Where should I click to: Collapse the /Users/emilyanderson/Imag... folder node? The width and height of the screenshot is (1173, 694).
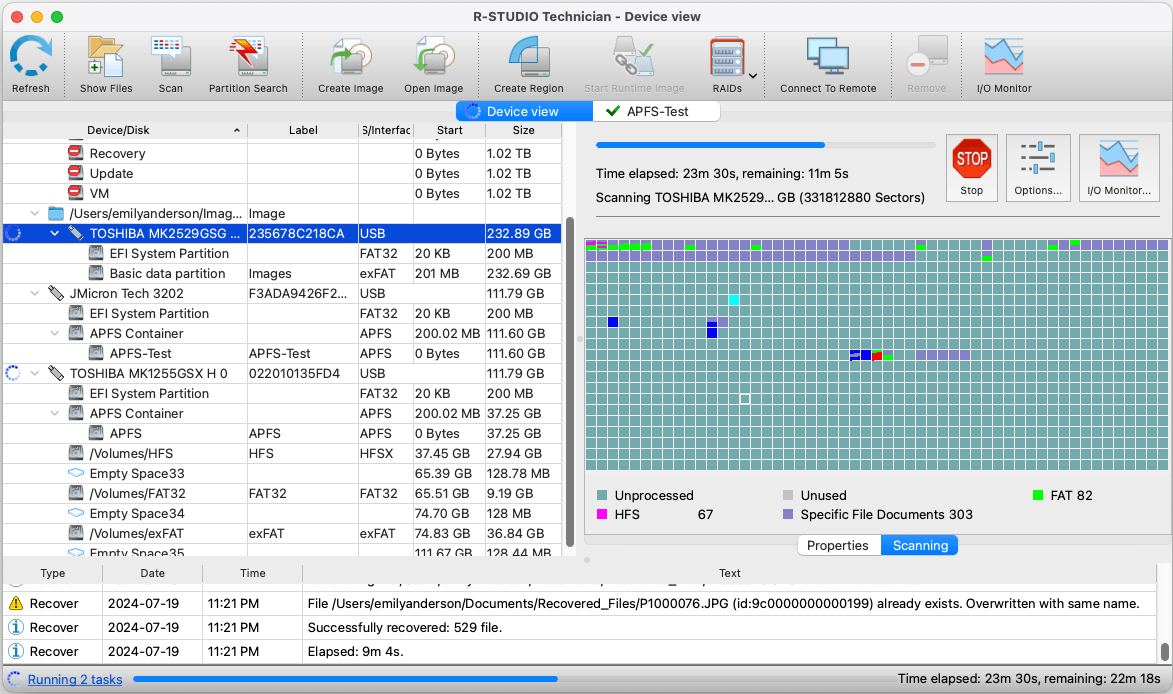[34, 213]
